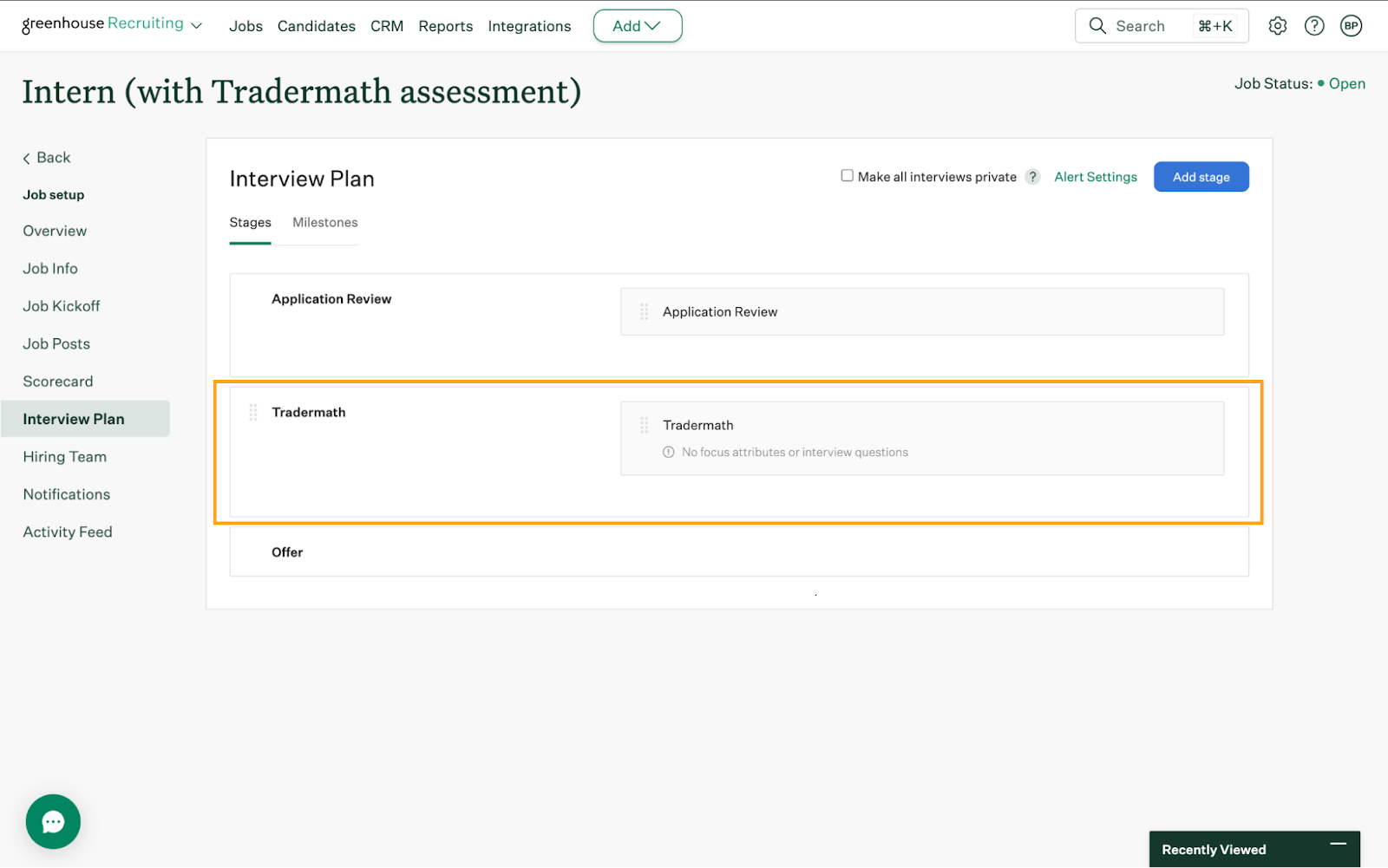
Task: Navigate back using the Back link
Action: point(47,158)
